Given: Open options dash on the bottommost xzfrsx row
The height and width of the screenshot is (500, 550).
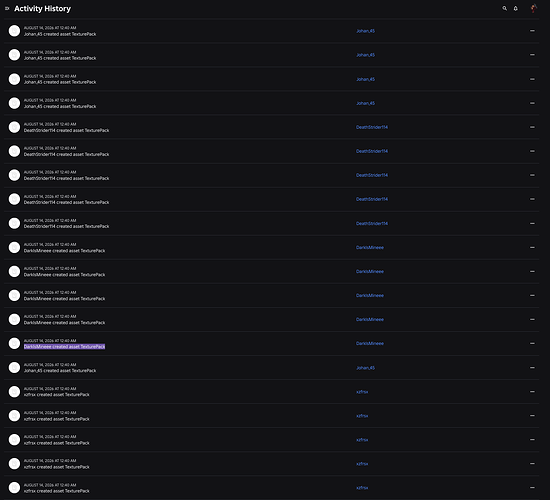Looking at the screenshot, I should click(532, 488).
